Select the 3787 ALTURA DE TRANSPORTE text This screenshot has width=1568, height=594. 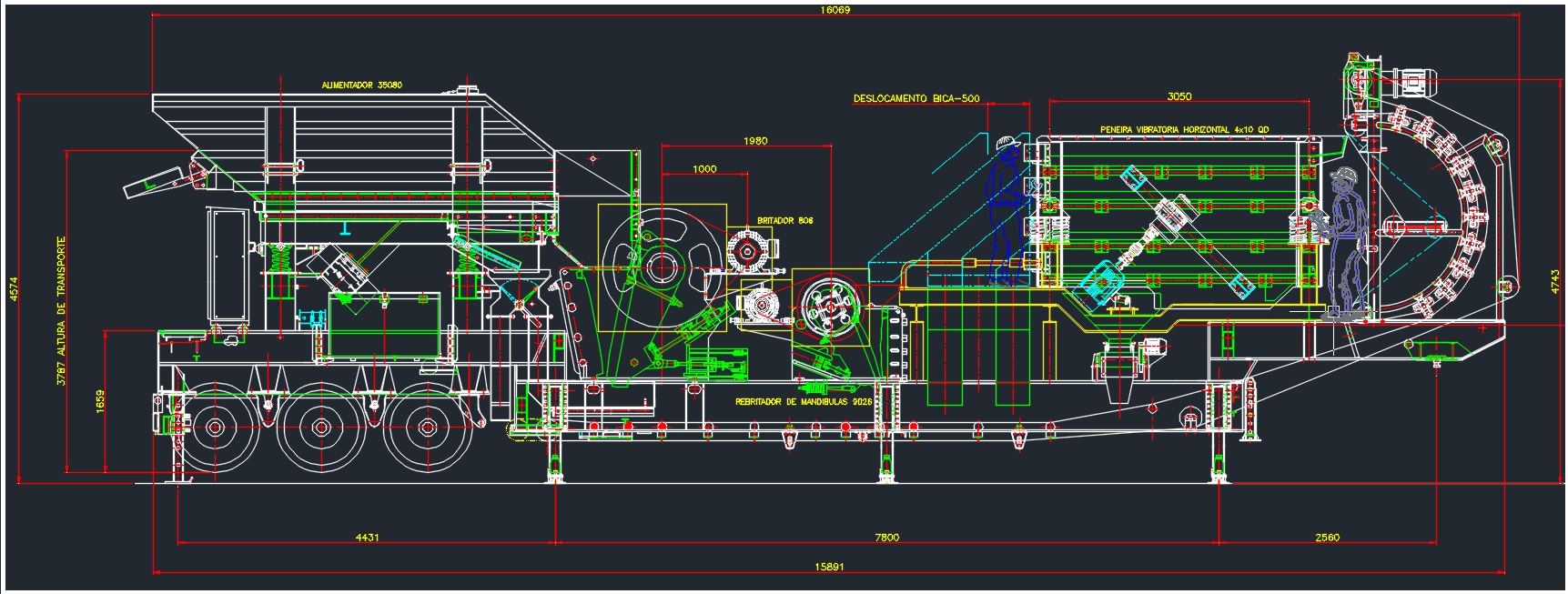pyautogui.click(x=61, y=311)
